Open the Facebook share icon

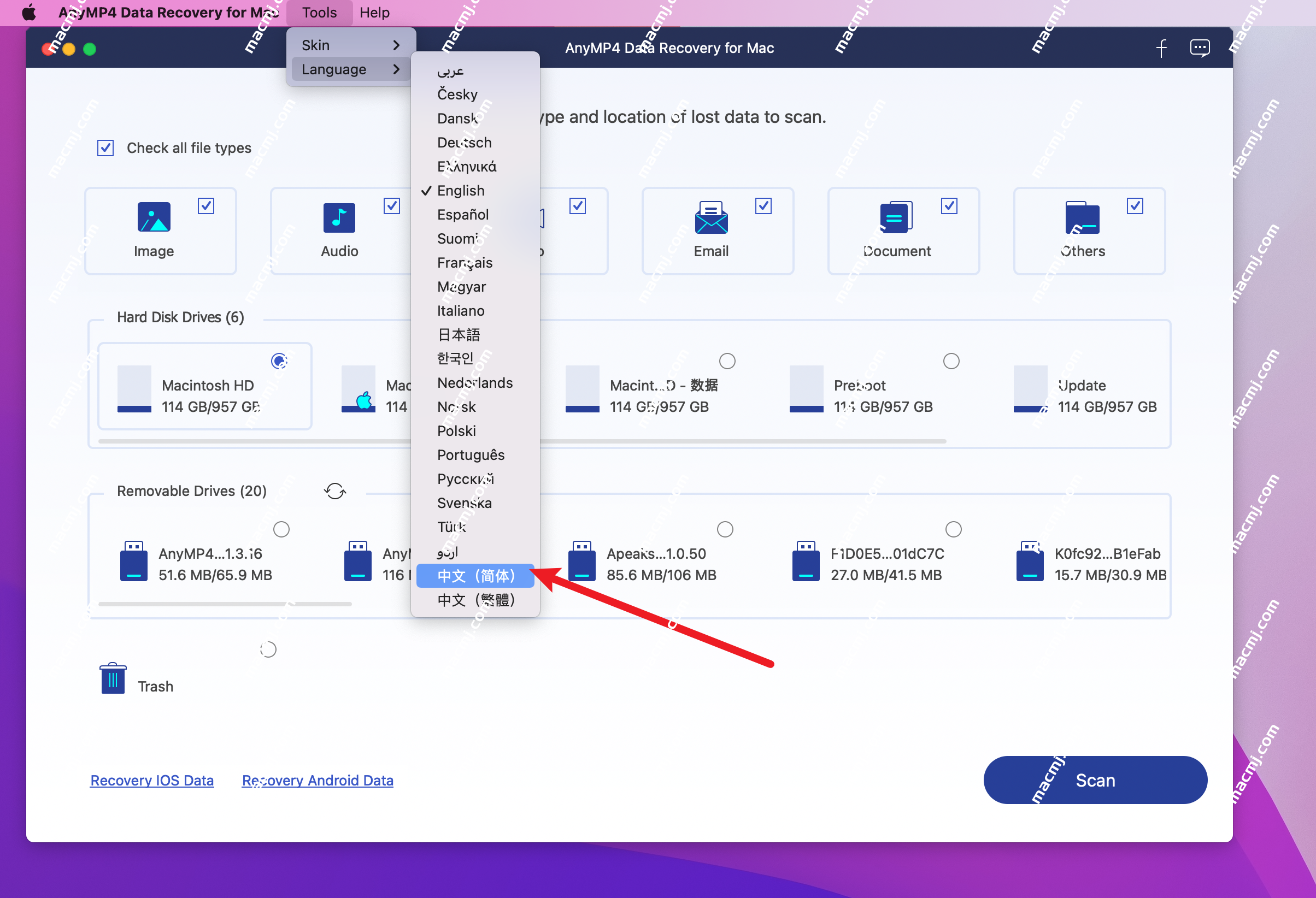tap(1161, 48)
